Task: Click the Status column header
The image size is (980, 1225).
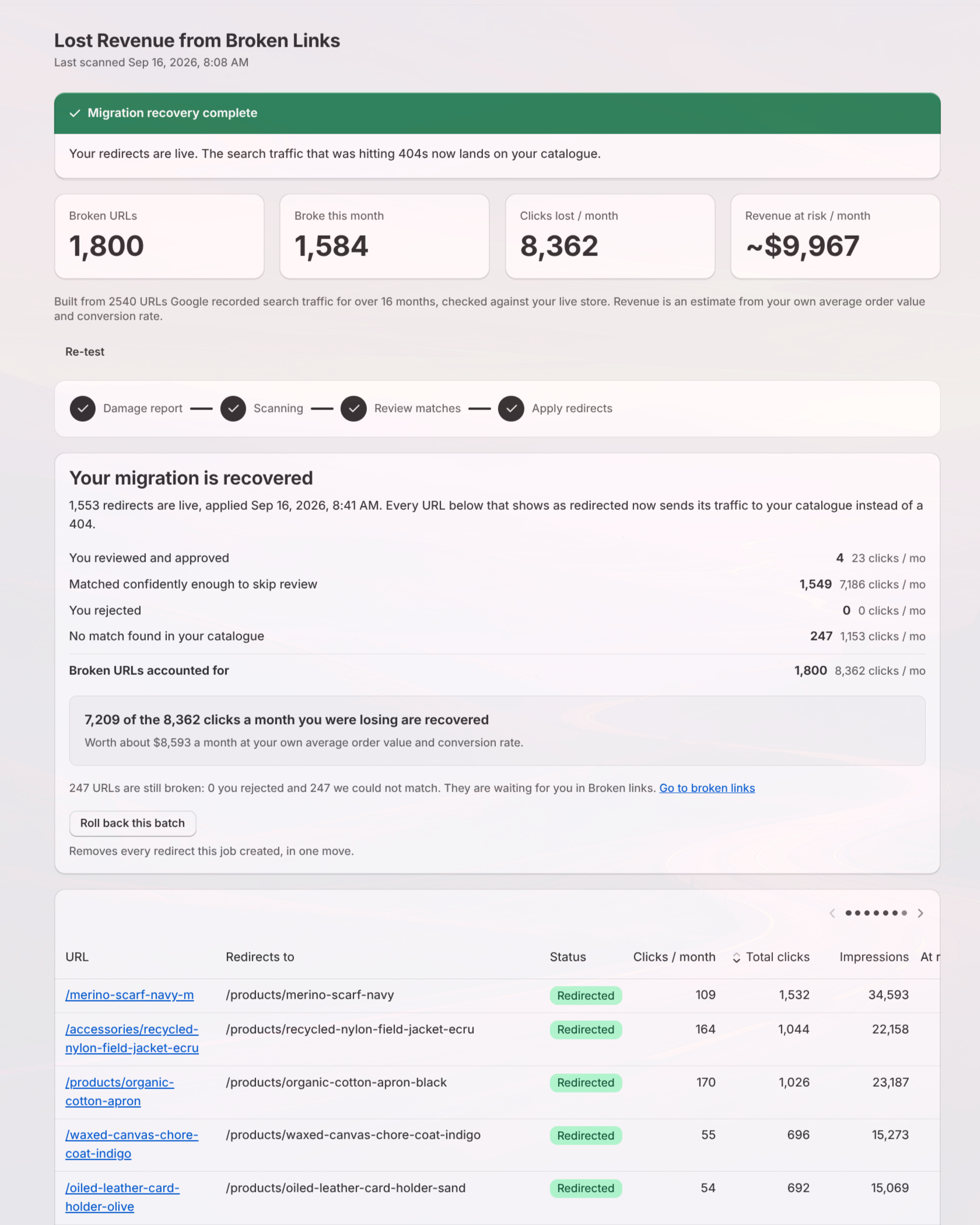Action: tap(568, 957)
